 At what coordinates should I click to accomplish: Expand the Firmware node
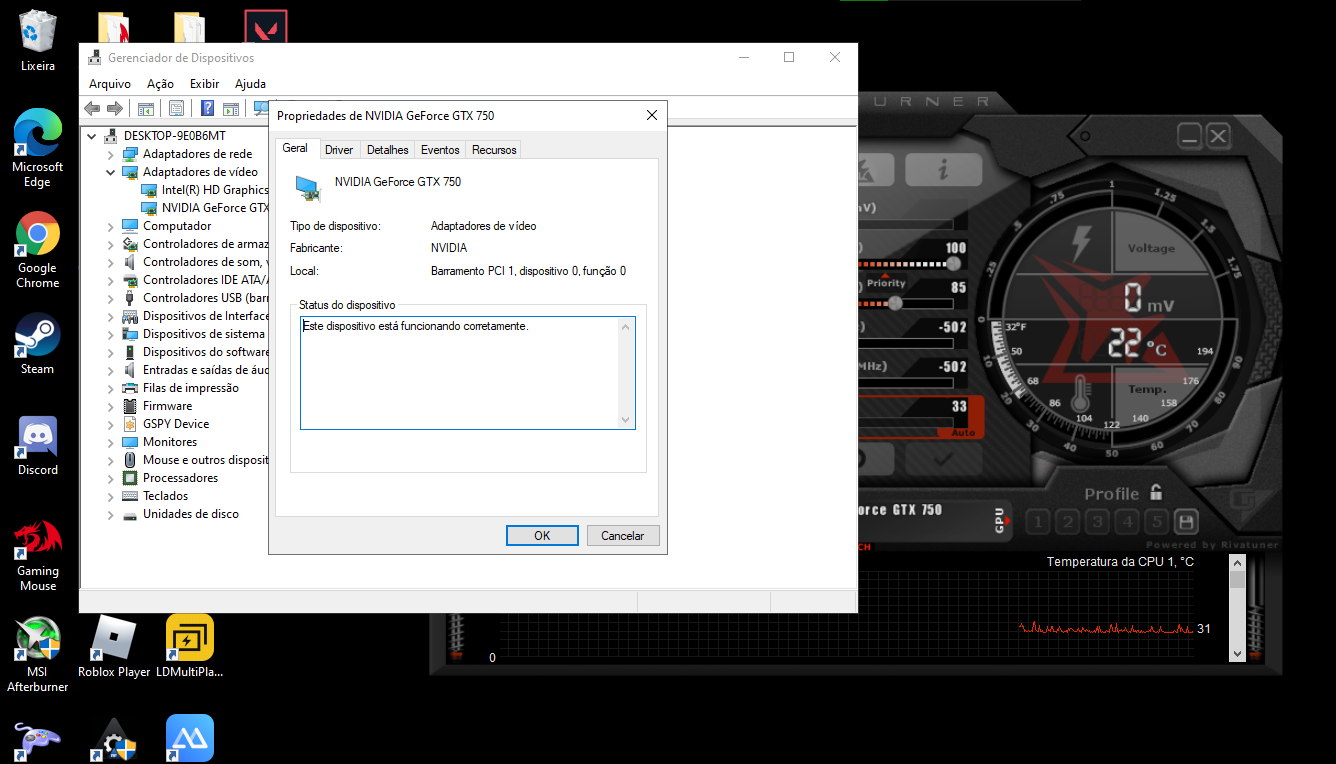(111, 406)
